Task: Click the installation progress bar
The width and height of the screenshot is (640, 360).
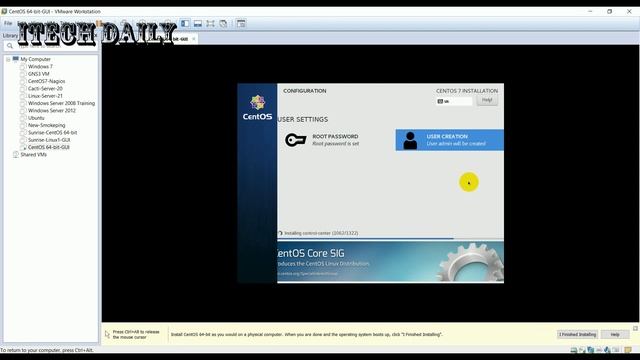Action: 390,238
